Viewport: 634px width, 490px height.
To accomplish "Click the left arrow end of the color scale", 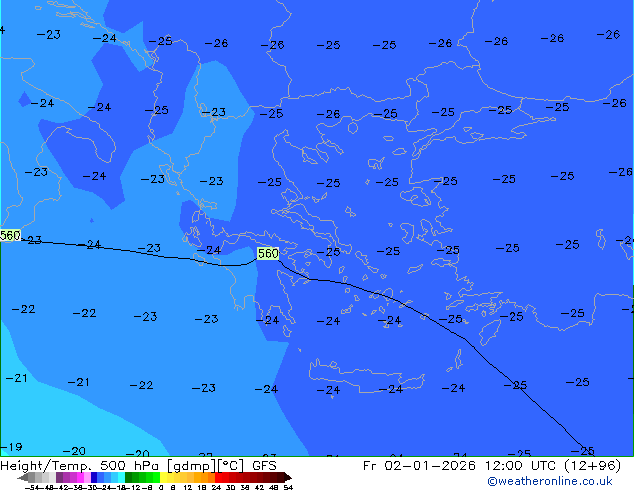I will click(23, 478).
